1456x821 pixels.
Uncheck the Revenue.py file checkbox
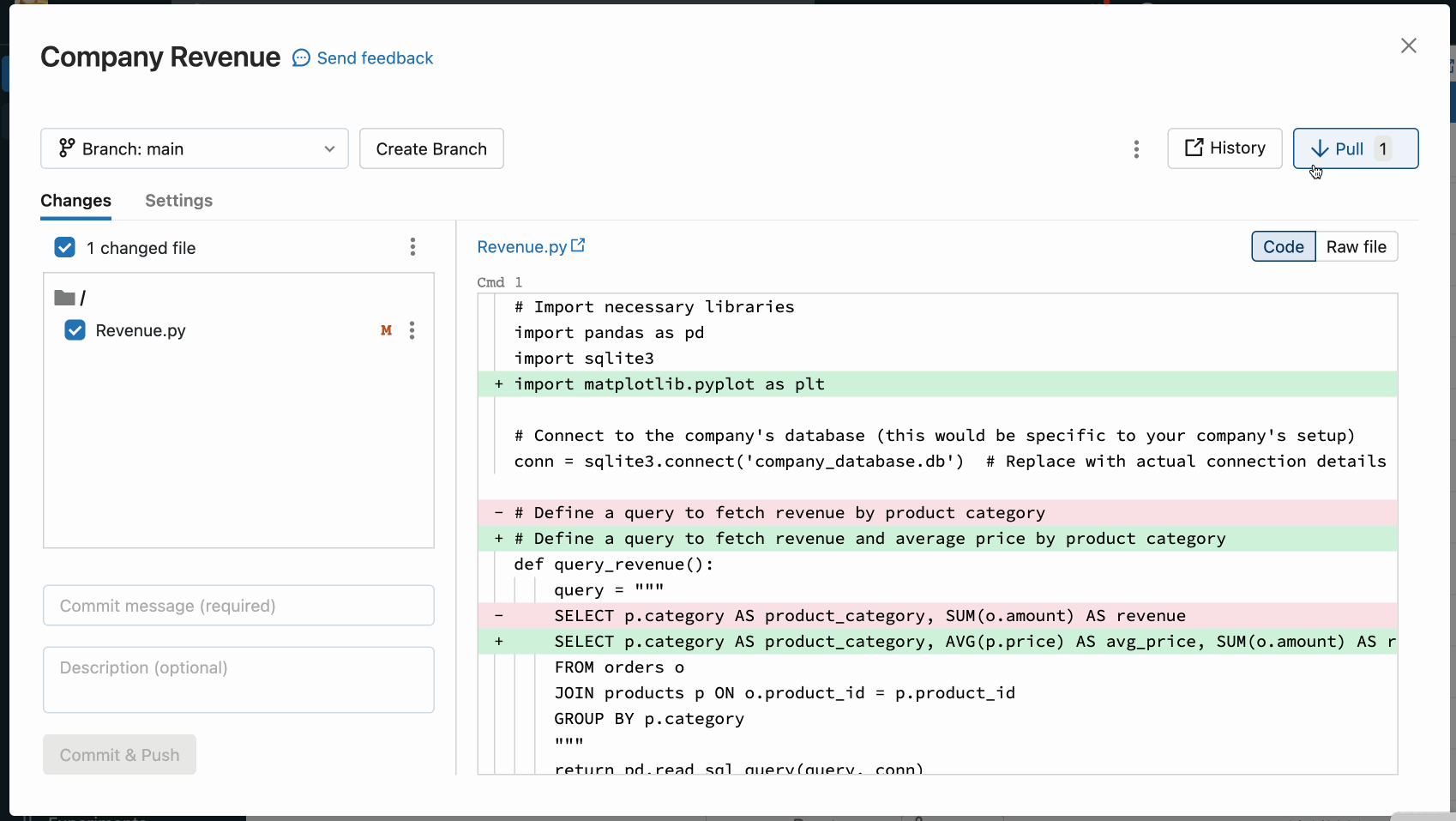[x=75, y=330]
